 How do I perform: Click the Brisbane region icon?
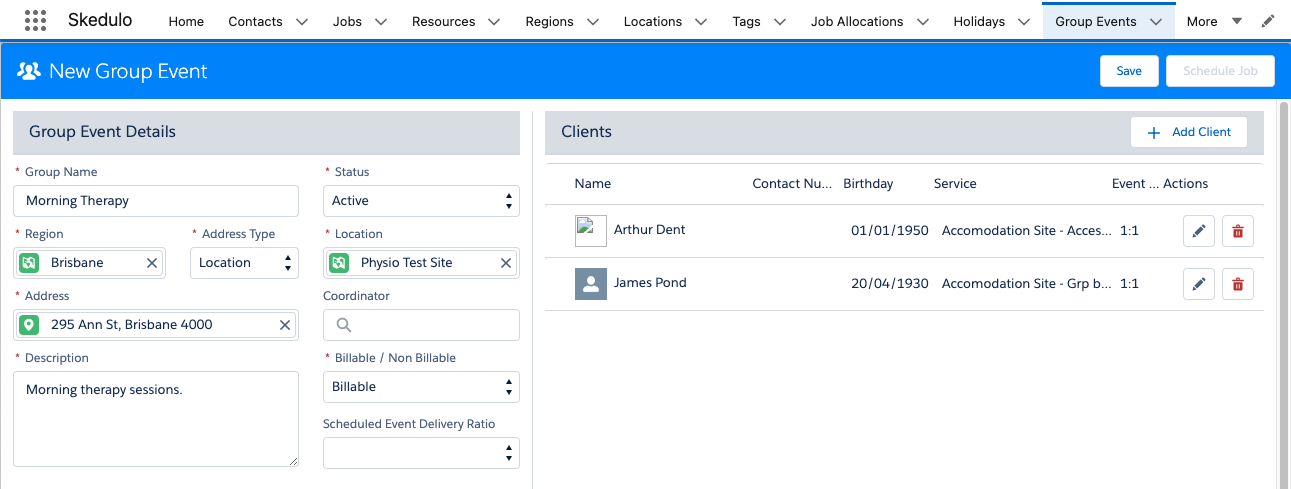click(29, 263)
